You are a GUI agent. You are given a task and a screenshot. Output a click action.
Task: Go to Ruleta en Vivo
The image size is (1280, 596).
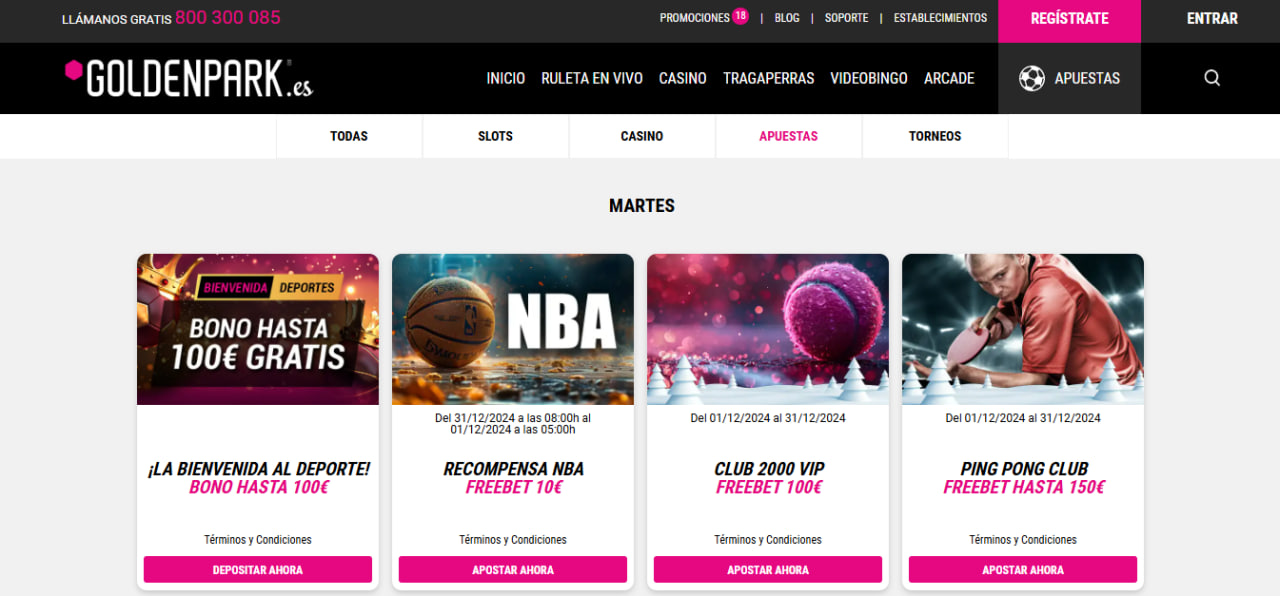pos(592,78)
